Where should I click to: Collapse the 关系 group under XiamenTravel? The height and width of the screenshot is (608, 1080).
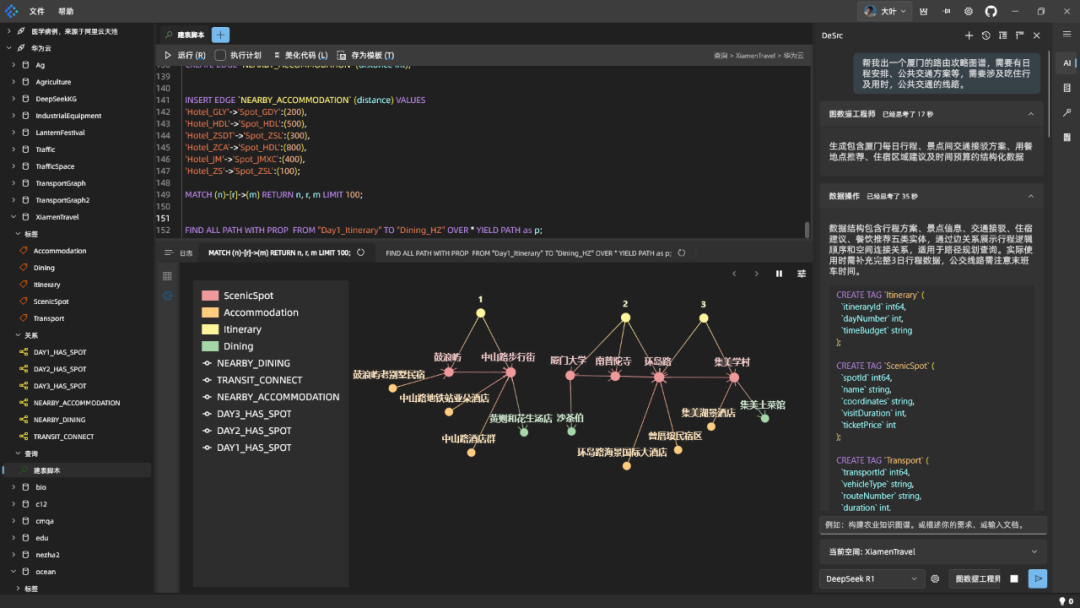18,335
